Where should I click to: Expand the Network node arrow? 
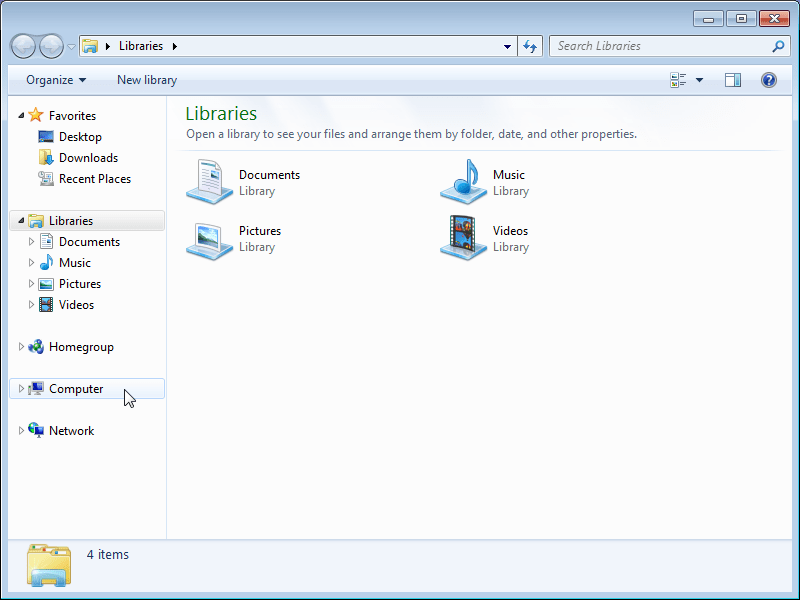coord(21,430)
